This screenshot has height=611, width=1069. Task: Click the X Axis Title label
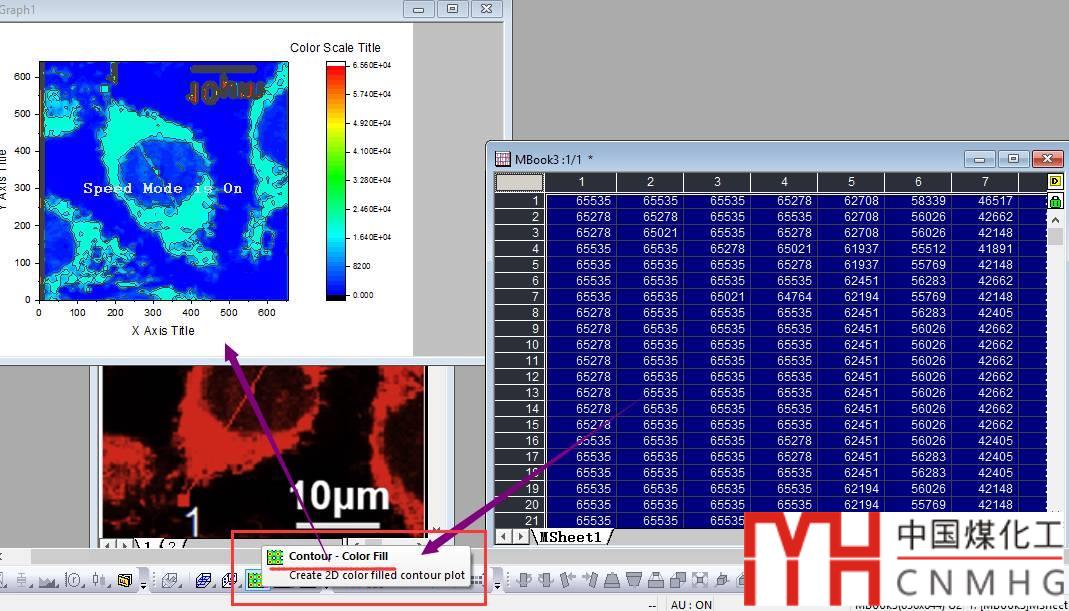pos(163,331)
